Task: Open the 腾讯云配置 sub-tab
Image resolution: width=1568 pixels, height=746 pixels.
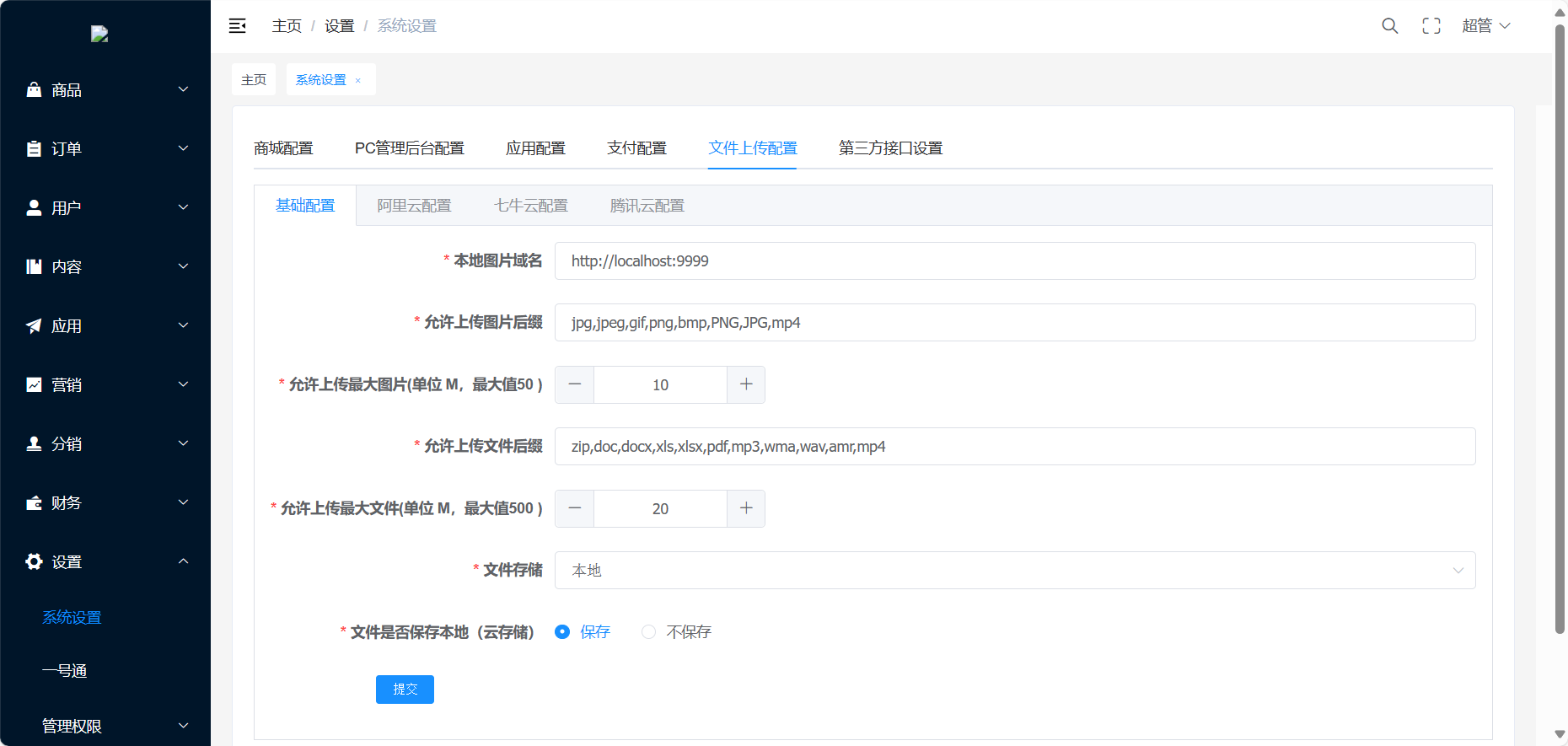Action: (x=647, y=205)
